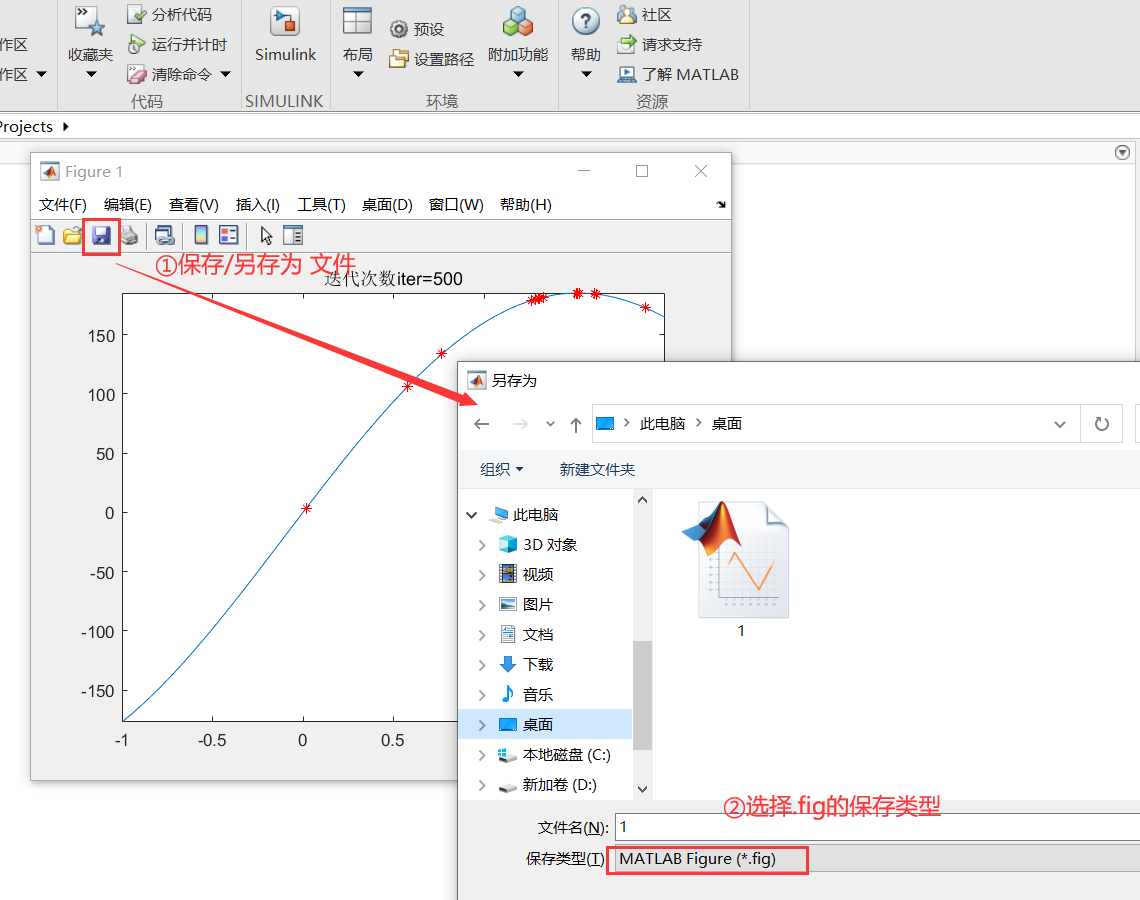
Task: Click the Layout (布局) icon
Action: 357,21
